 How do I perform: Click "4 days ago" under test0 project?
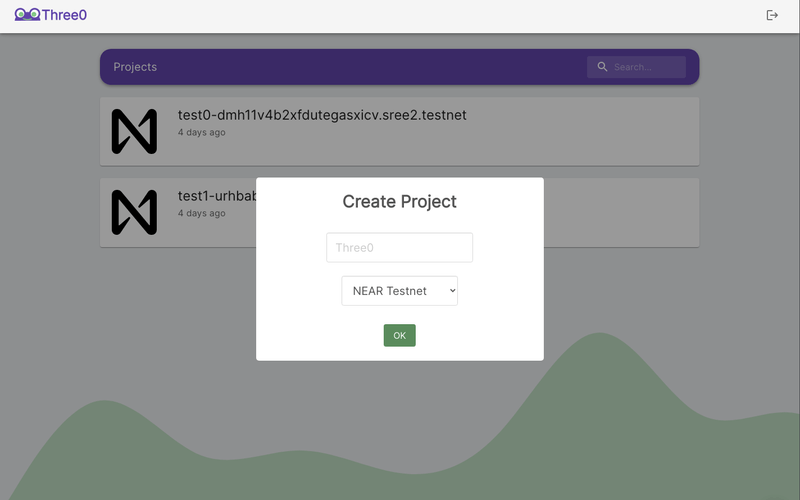tap(201, 132)
